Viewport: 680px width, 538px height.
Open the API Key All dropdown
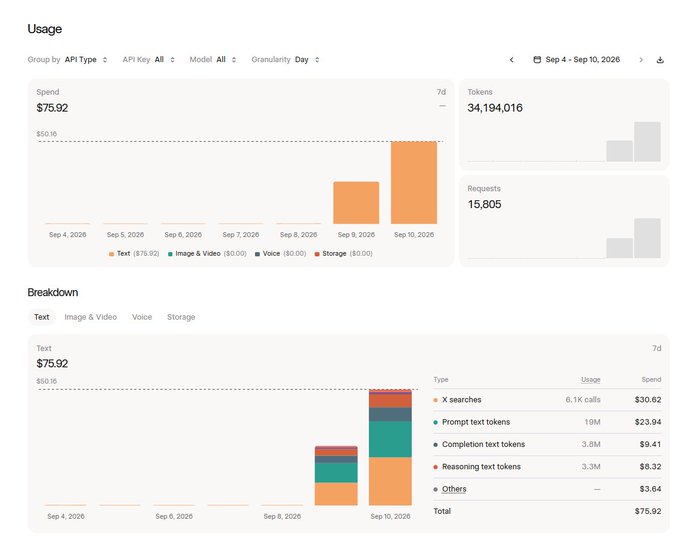click(x=149, y=60)
